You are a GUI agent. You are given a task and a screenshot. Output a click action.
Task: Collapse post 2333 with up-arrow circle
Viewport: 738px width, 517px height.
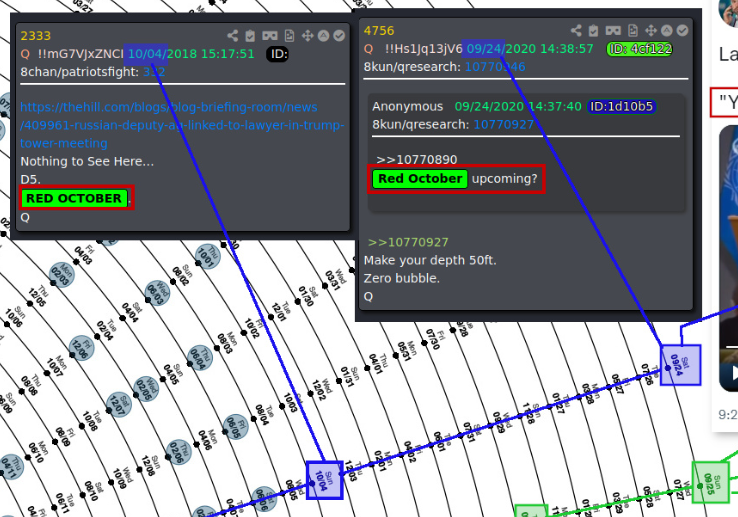pyautogui.click(x=323, y=36)
